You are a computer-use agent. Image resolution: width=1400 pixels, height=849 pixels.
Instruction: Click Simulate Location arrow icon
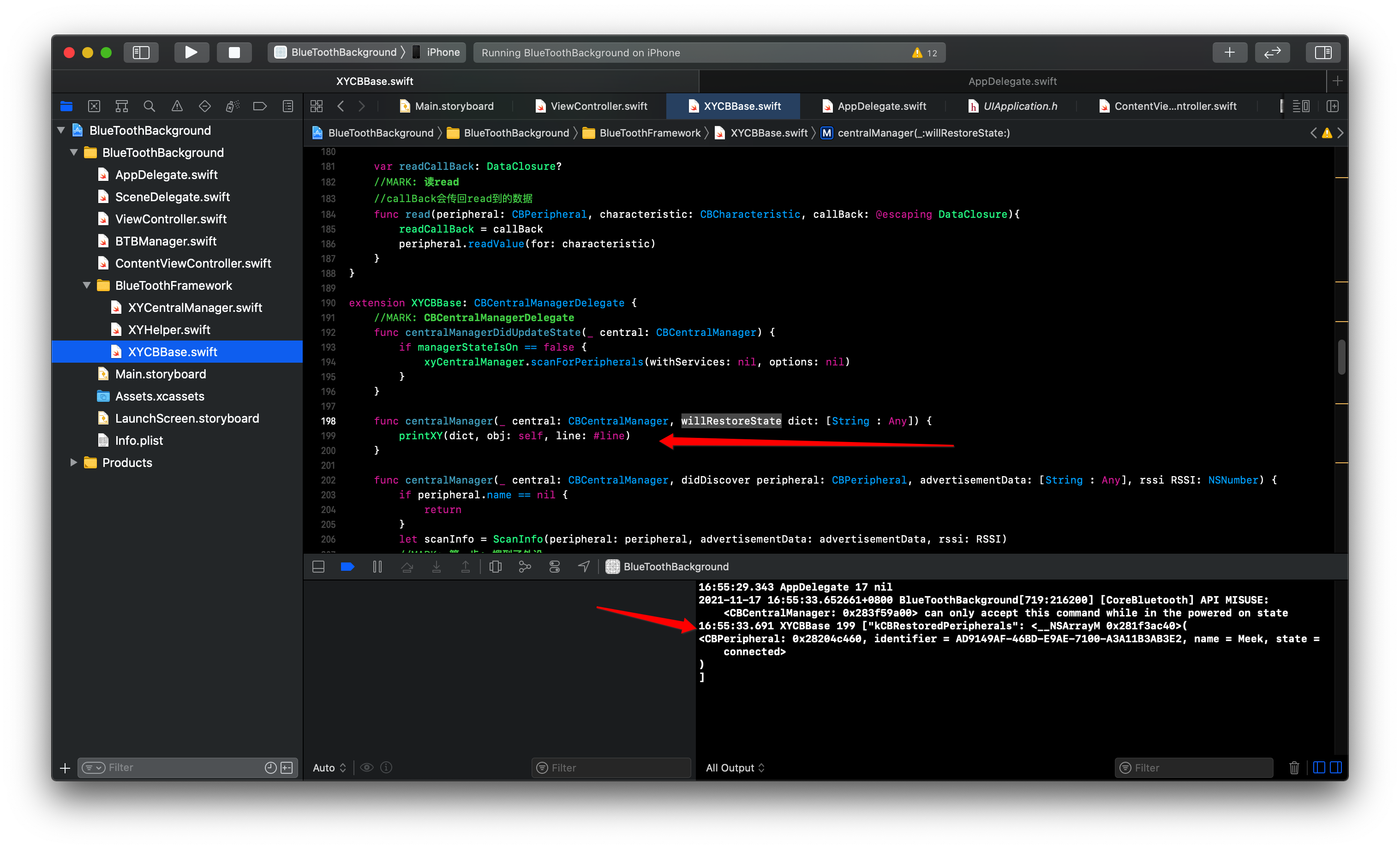(584, 567)
